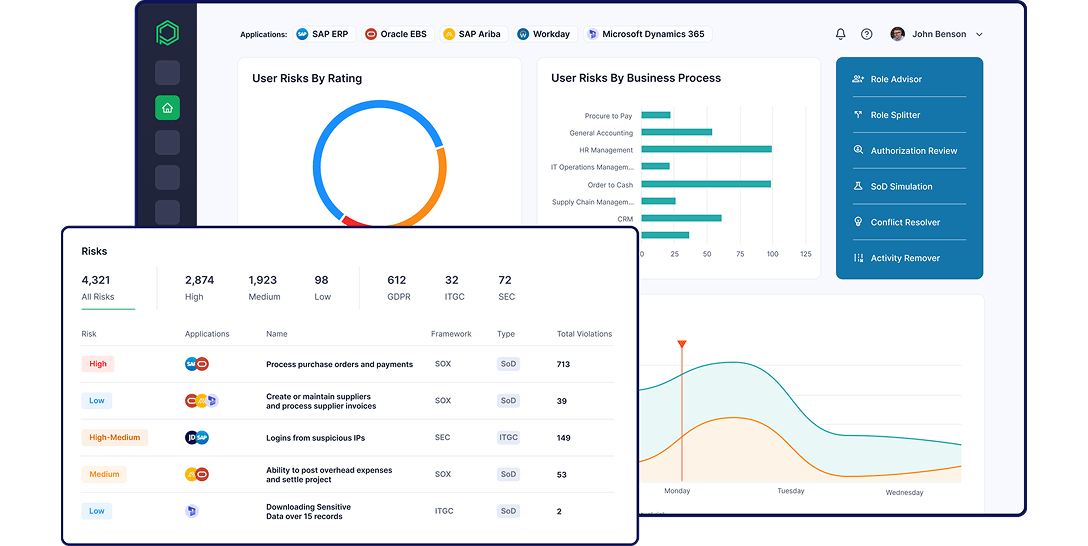
Task: Click the orange timeline marker on Monday
Action: 682,345
